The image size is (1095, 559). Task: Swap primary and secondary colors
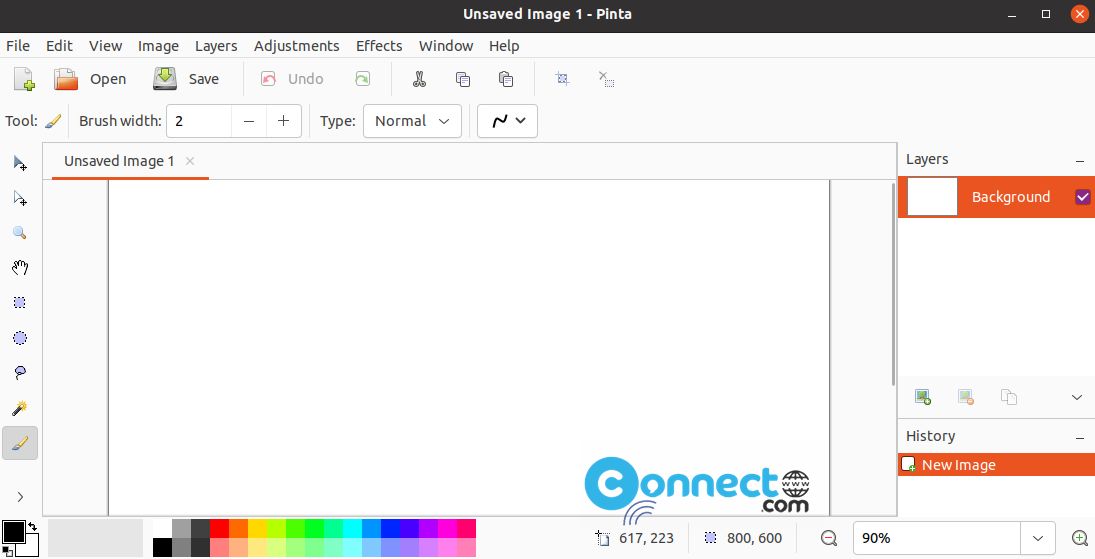pyautogui.click(x=32, y=525)
